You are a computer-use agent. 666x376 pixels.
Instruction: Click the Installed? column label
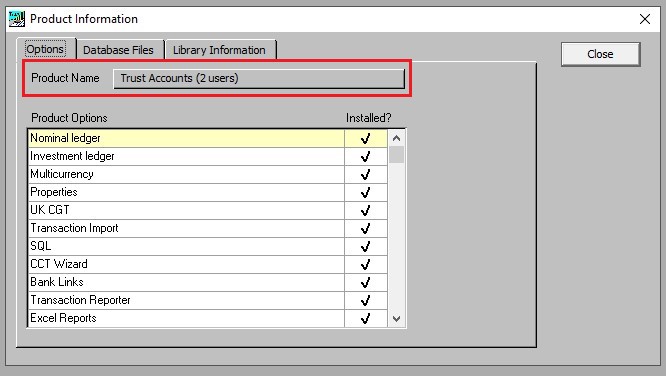coord(369,118)
